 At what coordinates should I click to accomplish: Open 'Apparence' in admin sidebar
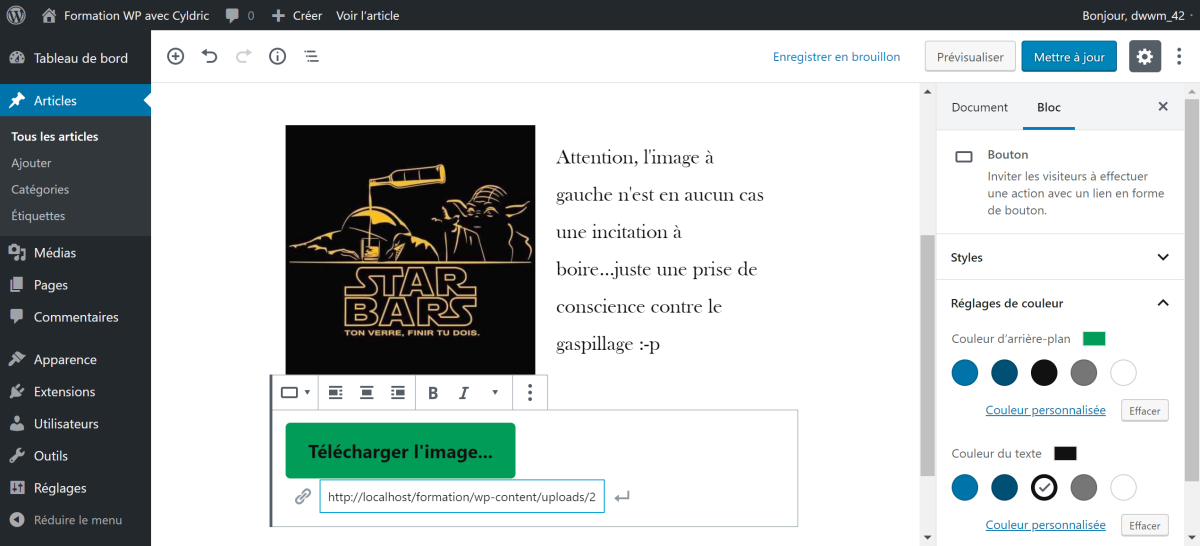click(75, 359)
